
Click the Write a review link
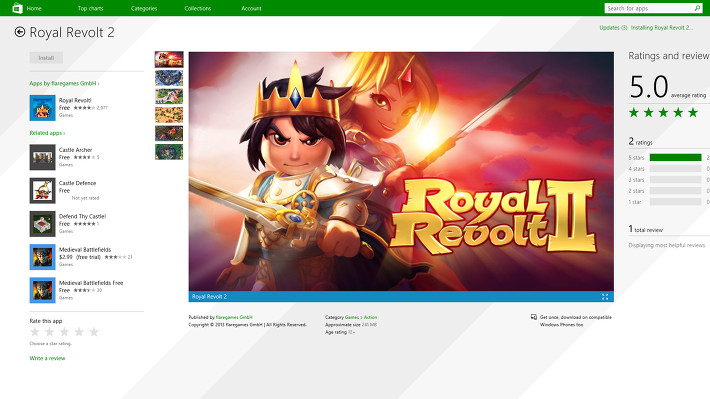pos(47,358)
